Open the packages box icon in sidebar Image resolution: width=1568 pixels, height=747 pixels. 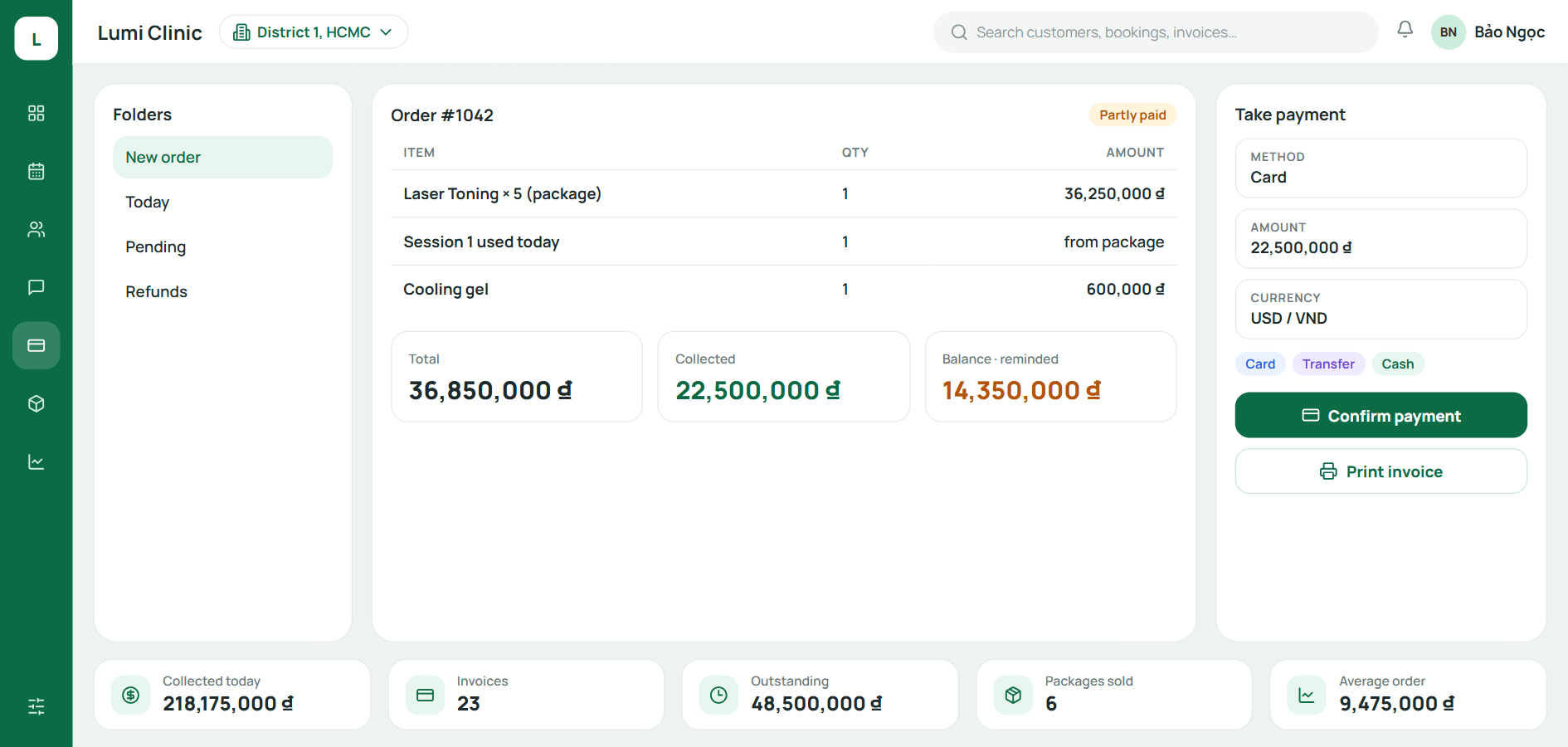coord(36,403)
